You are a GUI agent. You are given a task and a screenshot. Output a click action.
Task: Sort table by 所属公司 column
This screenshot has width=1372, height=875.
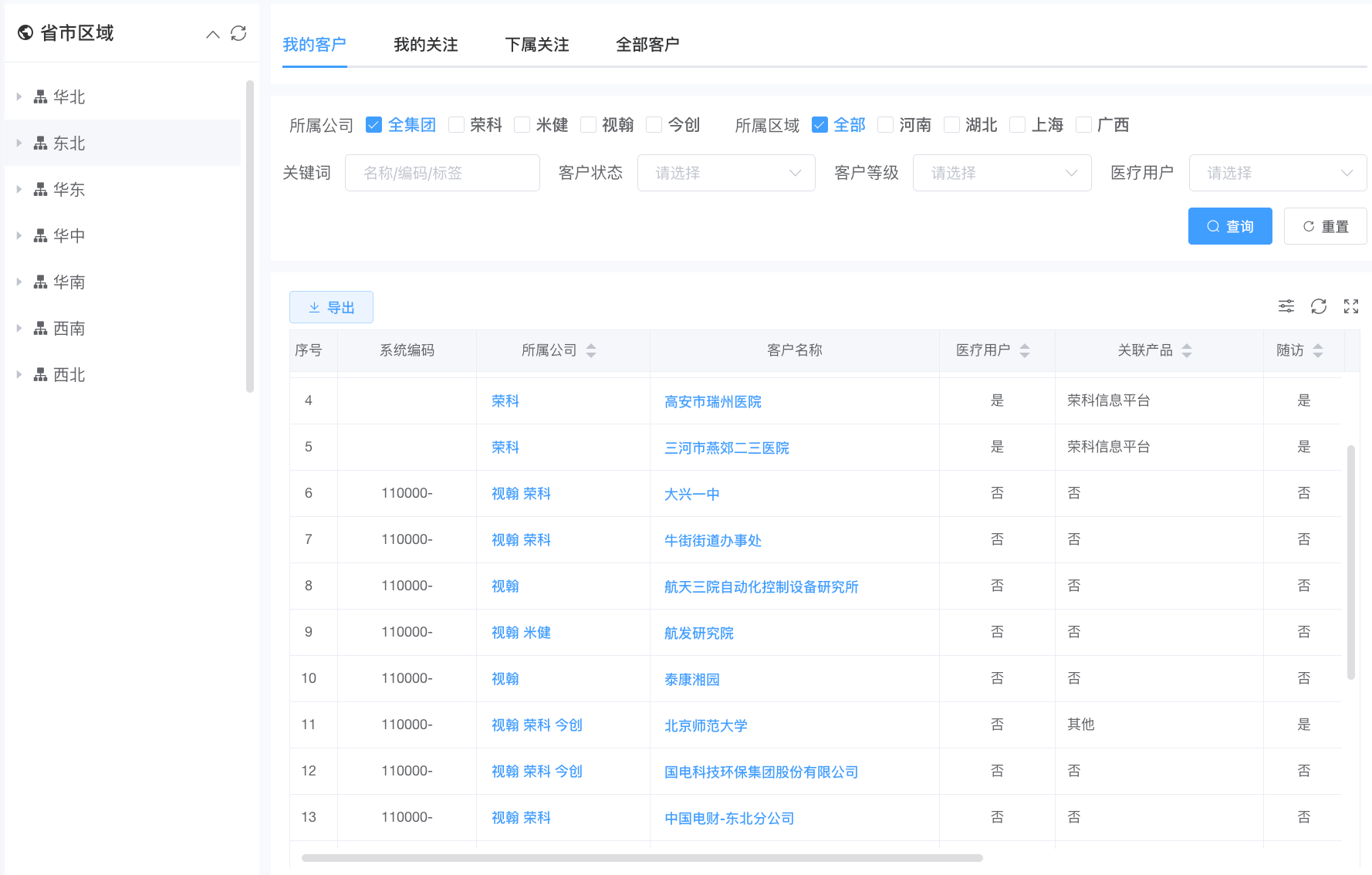click(591, 350)
